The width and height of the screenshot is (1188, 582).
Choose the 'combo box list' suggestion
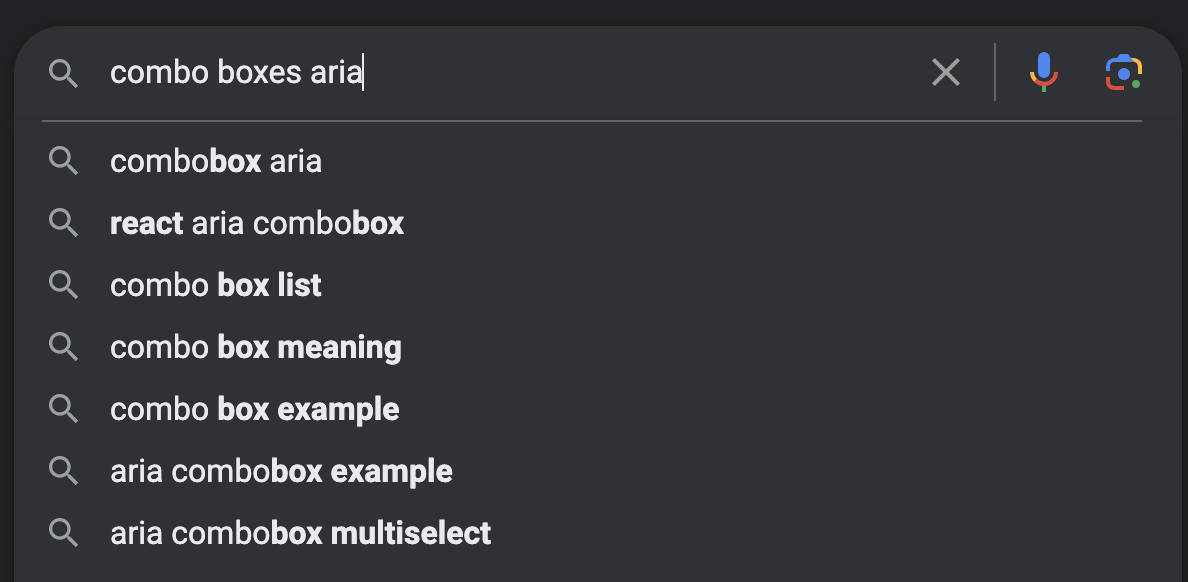pos(215,285)
